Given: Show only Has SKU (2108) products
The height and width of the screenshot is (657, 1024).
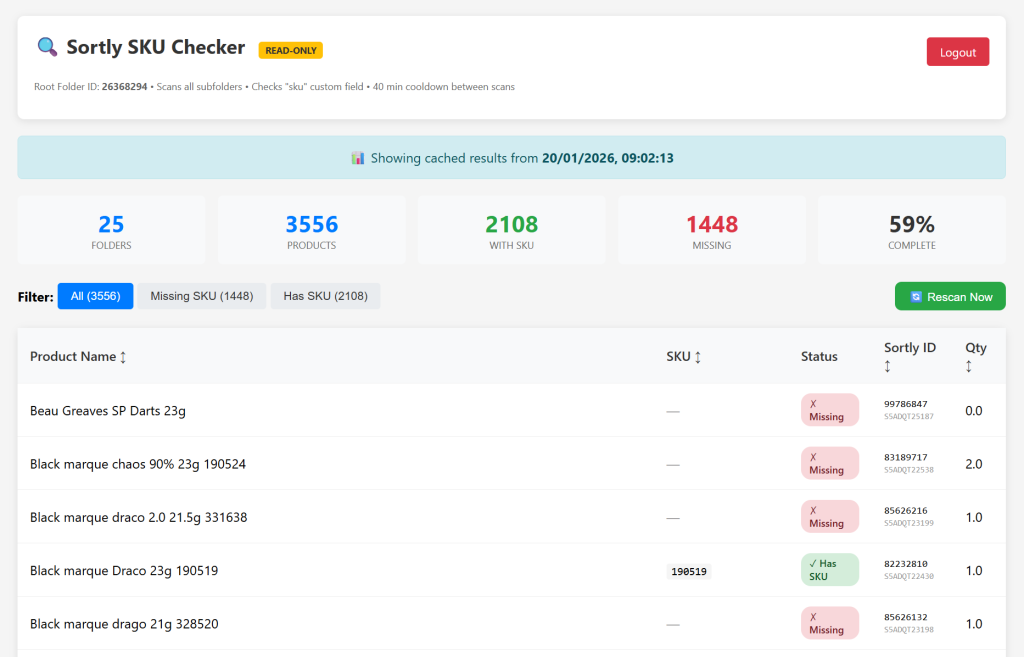Looking at the screenshot, I should click(325, 296).
